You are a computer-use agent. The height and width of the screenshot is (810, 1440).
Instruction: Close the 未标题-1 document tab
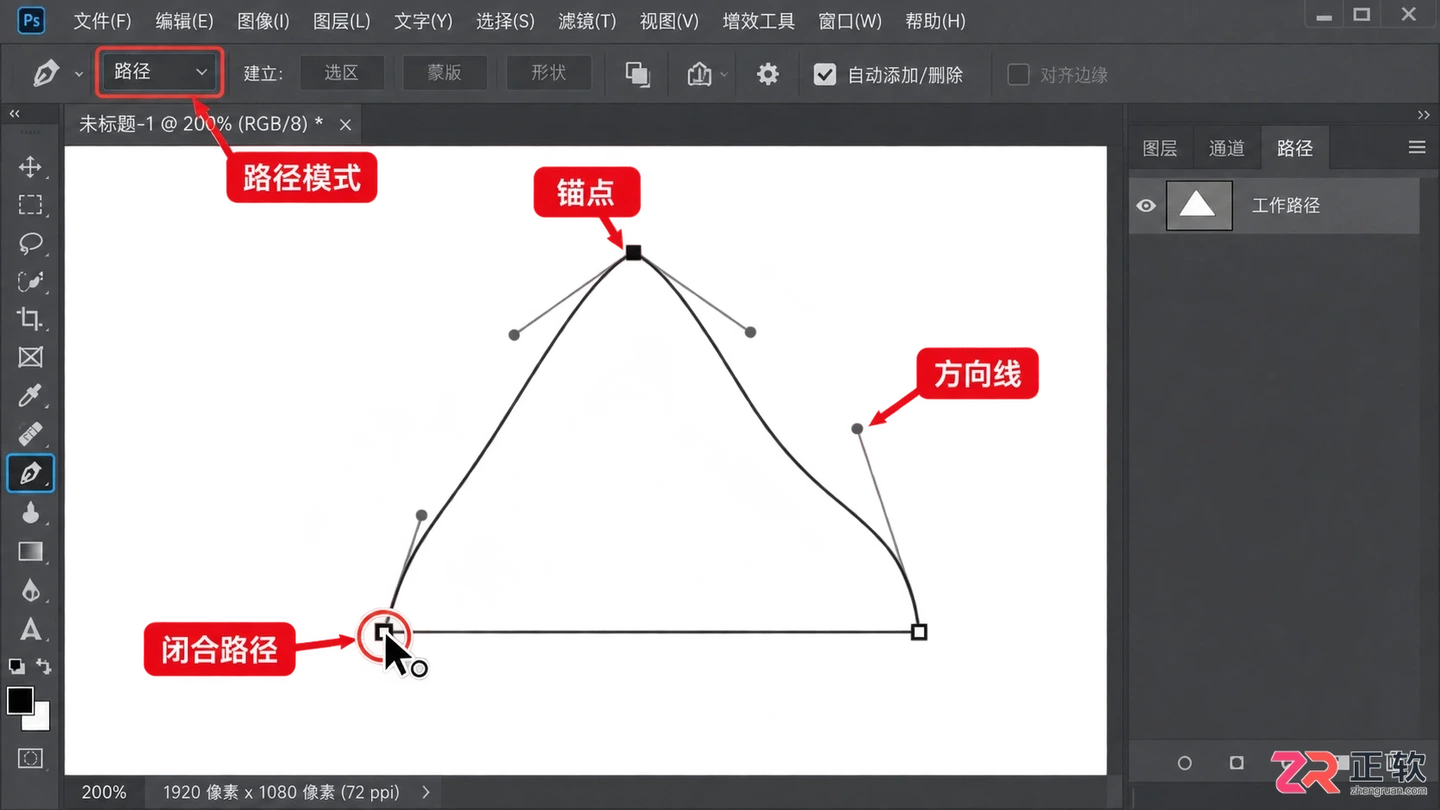pos(345,125)
